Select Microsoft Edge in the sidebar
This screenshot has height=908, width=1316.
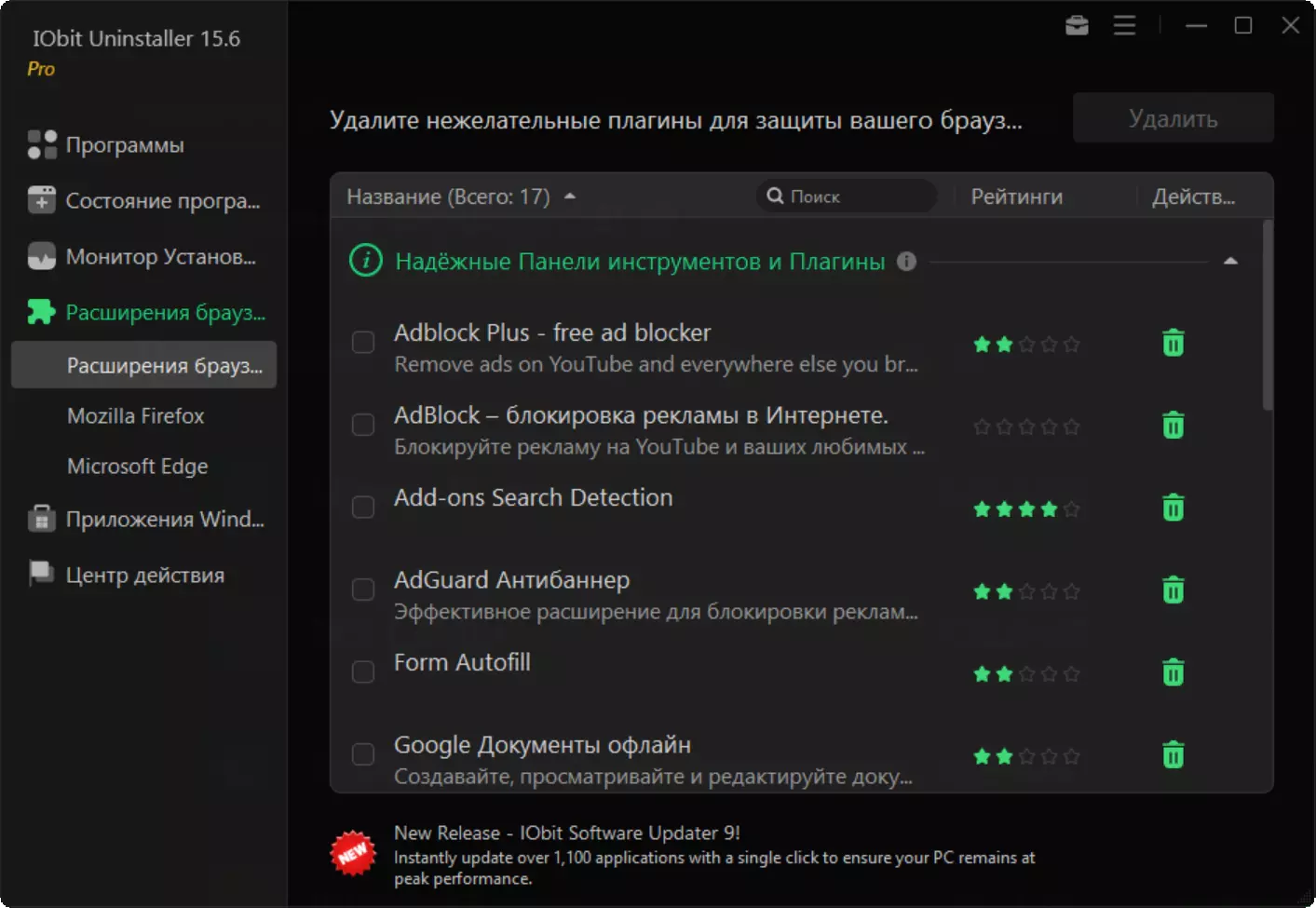point(138,467)
